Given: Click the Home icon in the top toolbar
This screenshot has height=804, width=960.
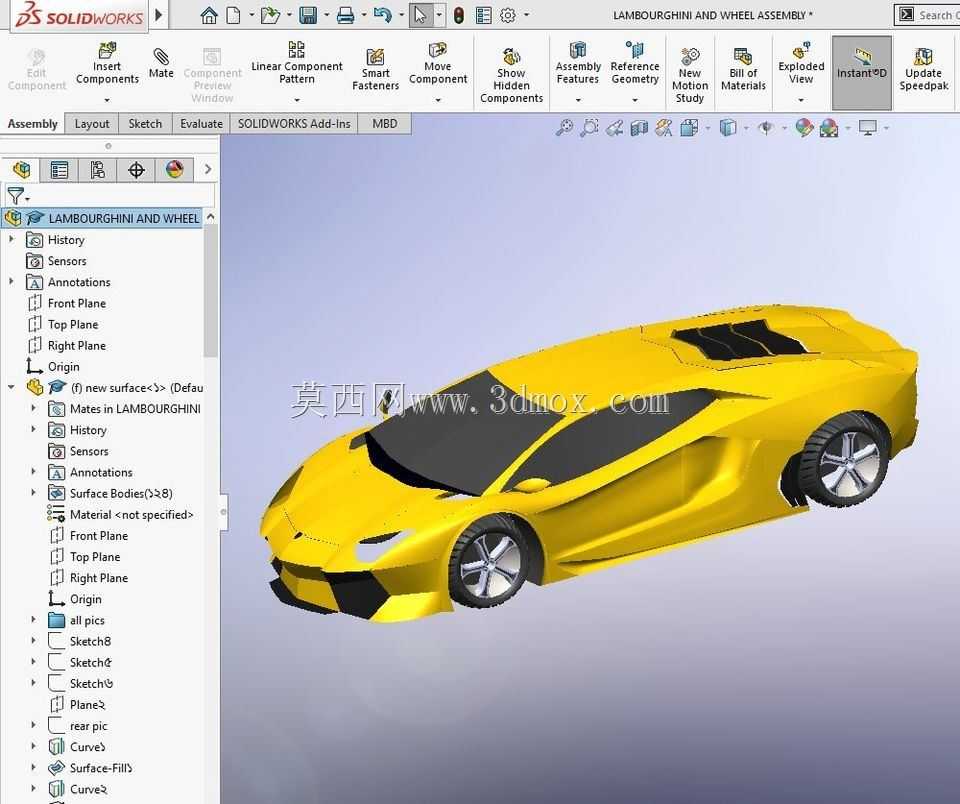Looking at the screenshot, I should click(x=209, y=15).
